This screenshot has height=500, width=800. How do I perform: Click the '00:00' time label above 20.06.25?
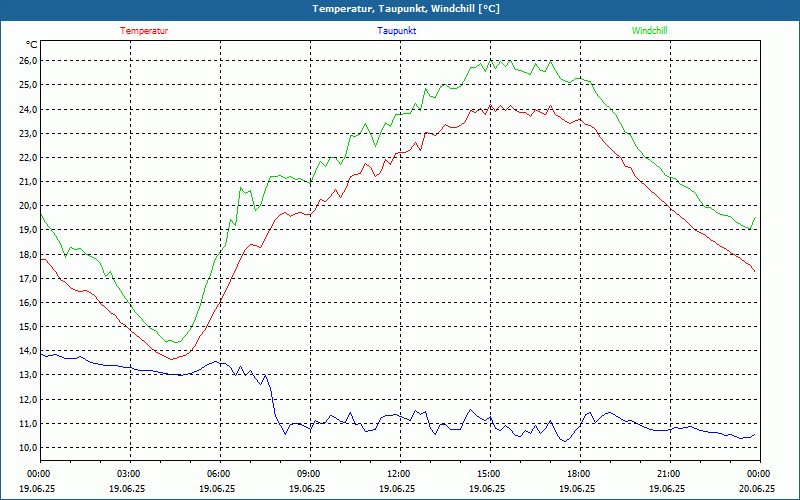click(x=758, y=474)
